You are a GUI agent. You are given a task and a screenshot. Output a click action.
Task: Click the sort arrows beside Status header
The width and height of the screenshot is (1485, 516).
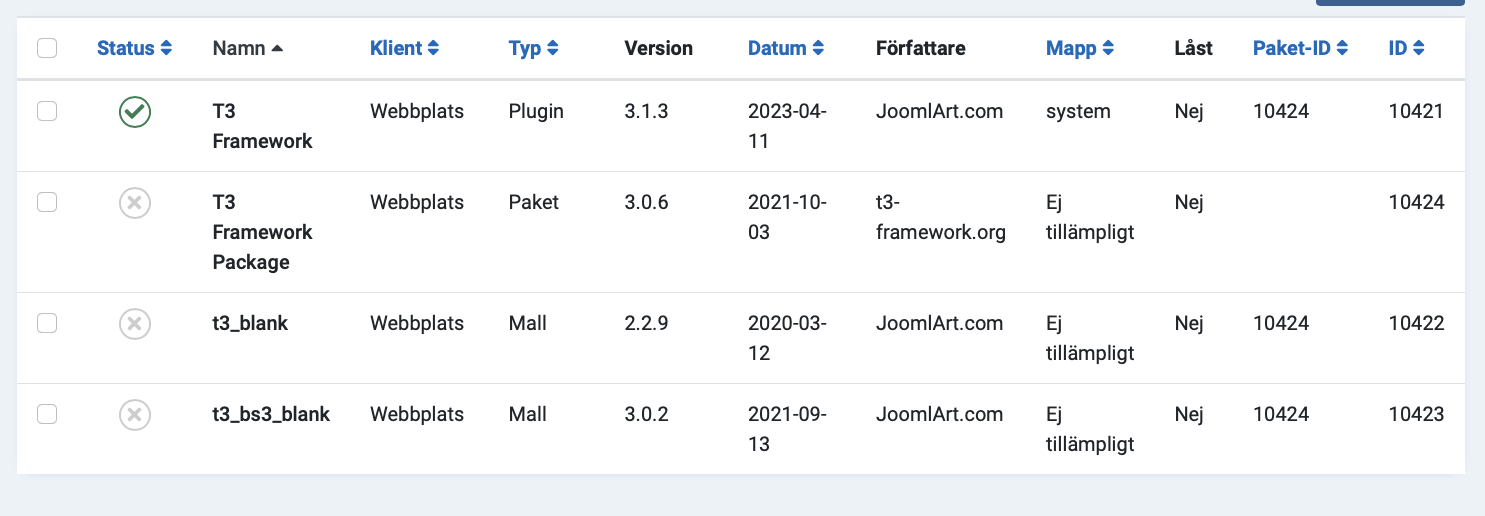(x=166, y=48)
